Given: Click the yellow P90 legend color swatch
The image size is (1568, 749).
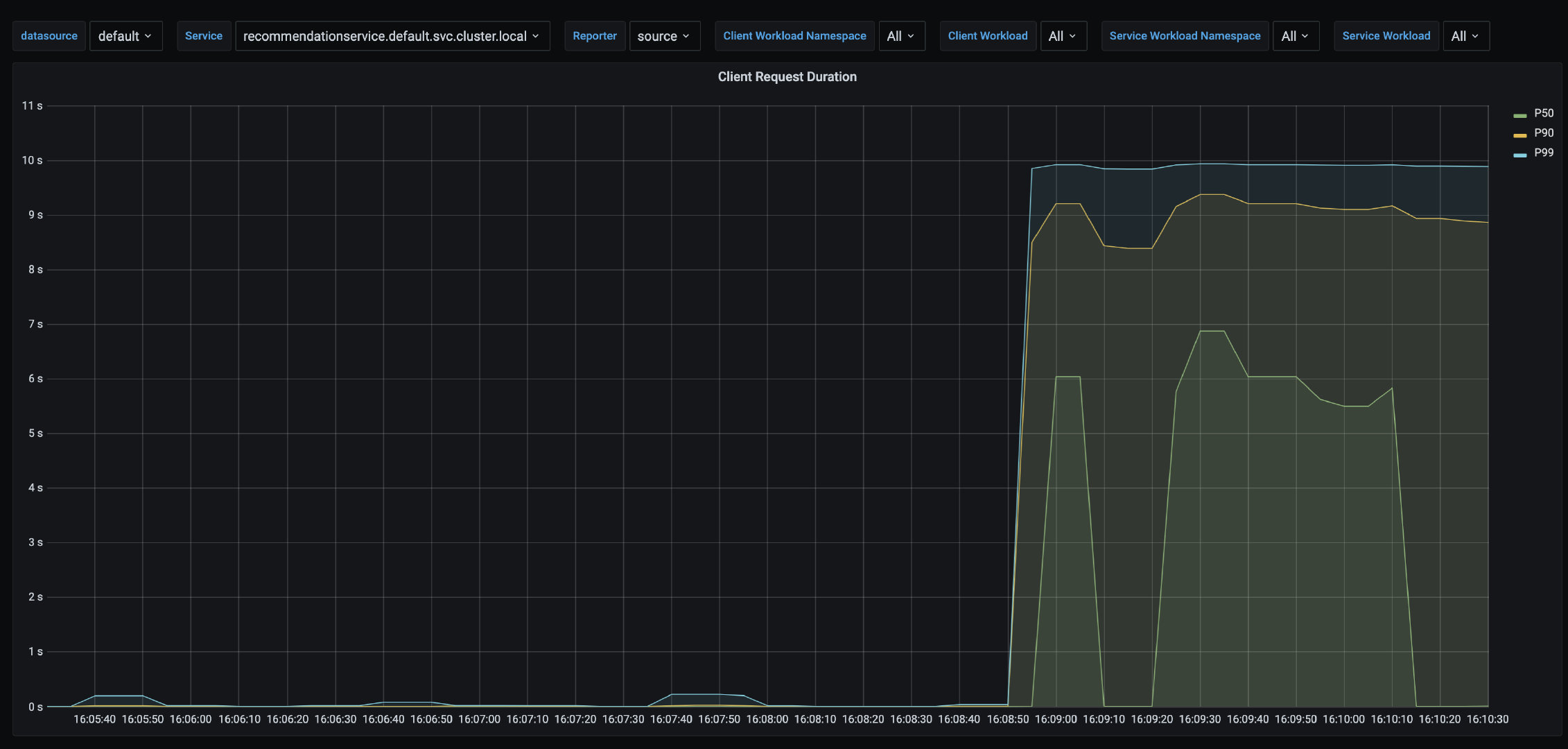Looking at the screenshot, I should [1520, 135].
